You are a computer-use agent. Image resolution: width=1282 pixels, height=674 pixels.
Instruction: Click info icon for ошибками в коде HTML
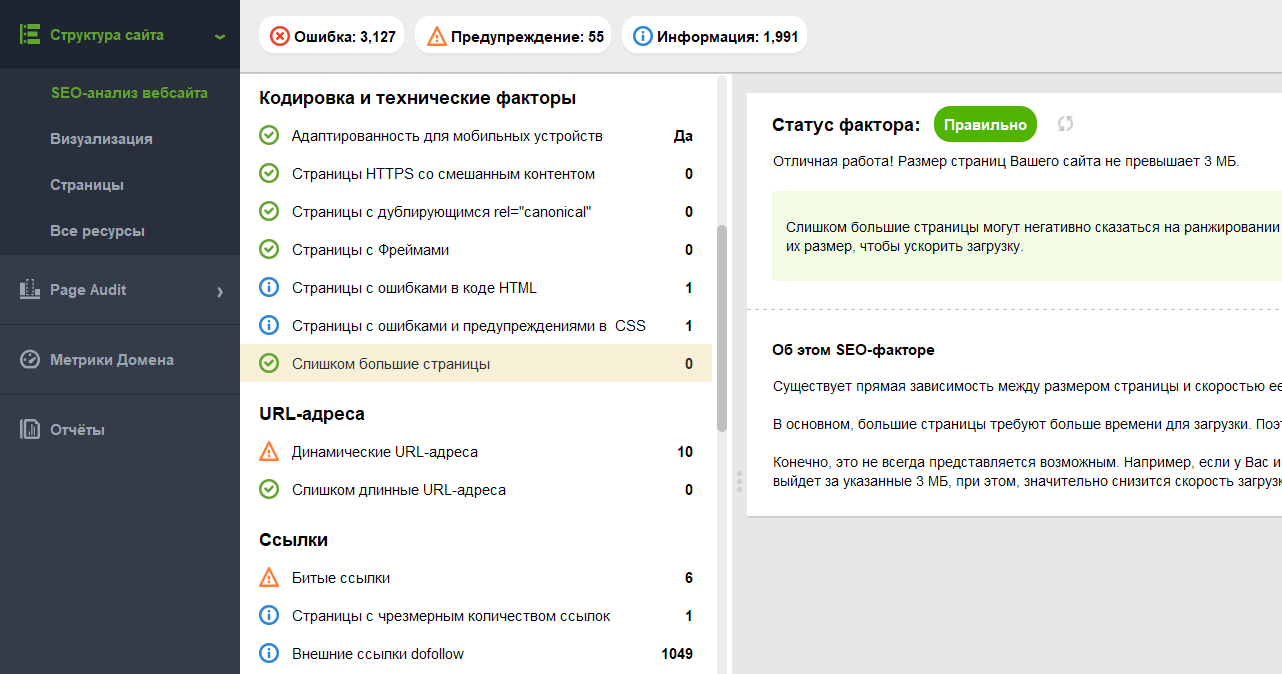tap(269, 287)
